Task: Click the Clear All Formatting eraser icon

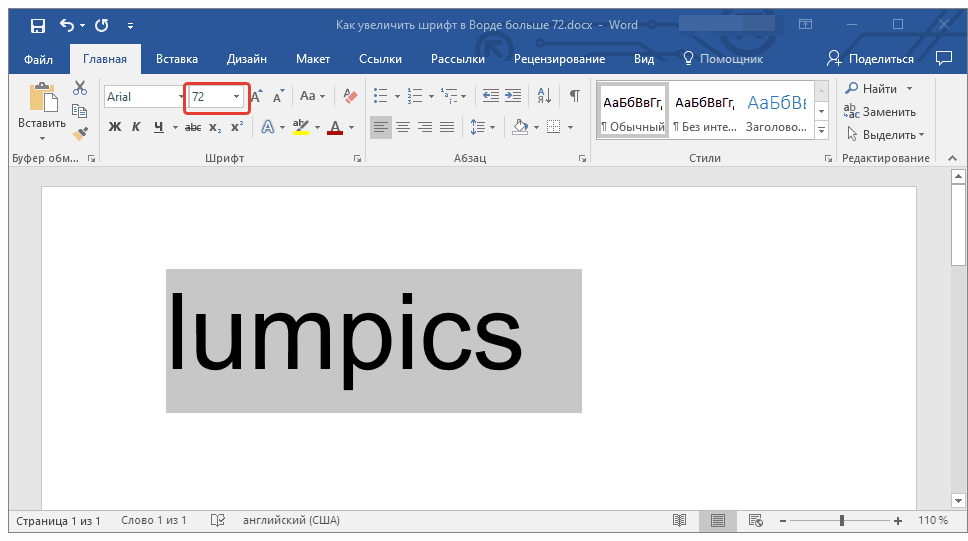Action: pos(349,96)
